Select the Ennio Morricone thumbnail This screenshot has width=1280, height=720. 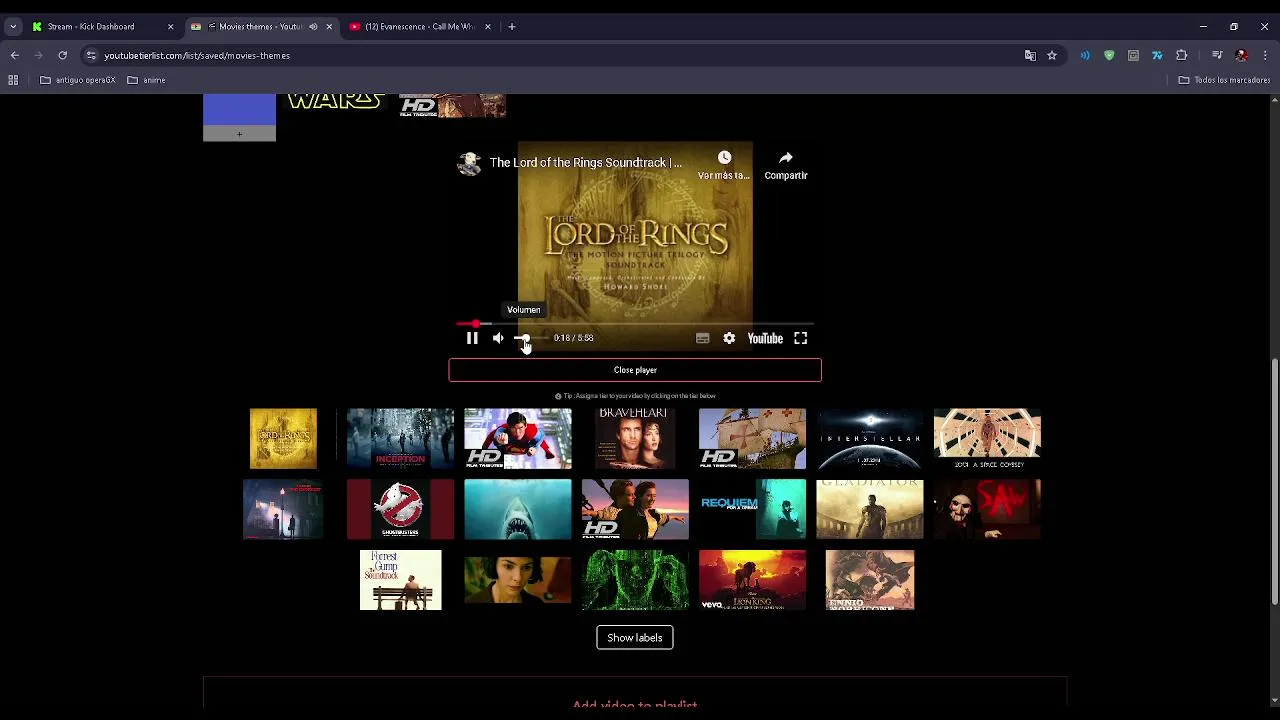tap(870, 580)
